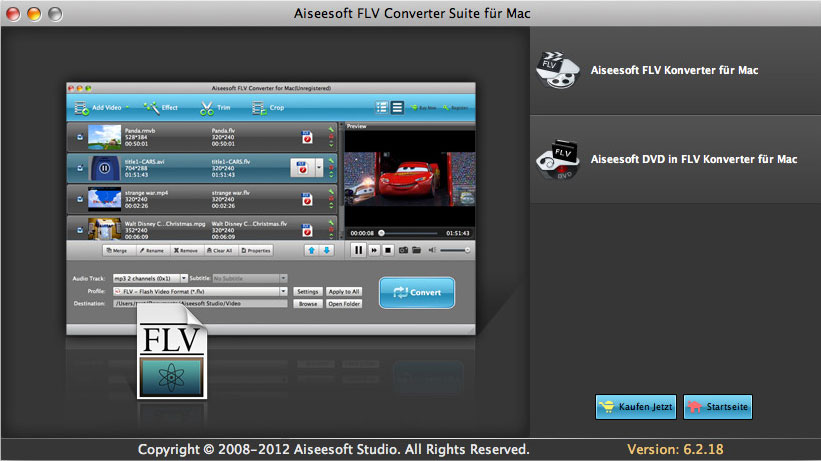Click the snapshot camera icon
821x461 pixels.
click(402, 250)
